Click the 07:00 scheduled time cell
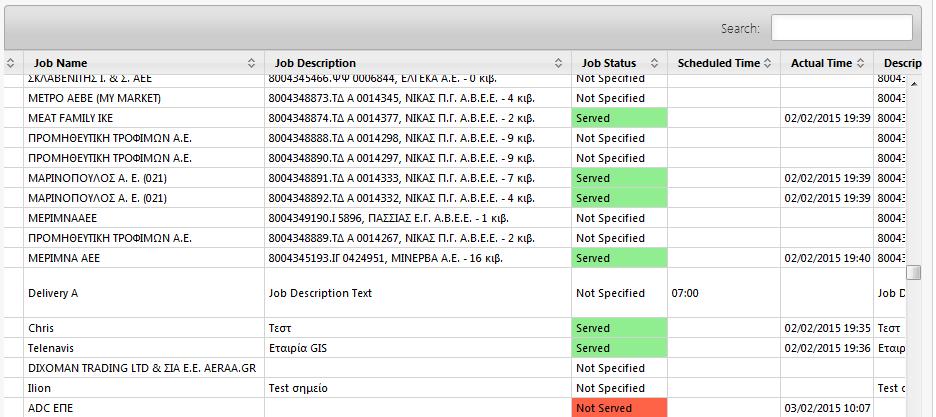Screen dimensions: 936x417 (723, 293)
